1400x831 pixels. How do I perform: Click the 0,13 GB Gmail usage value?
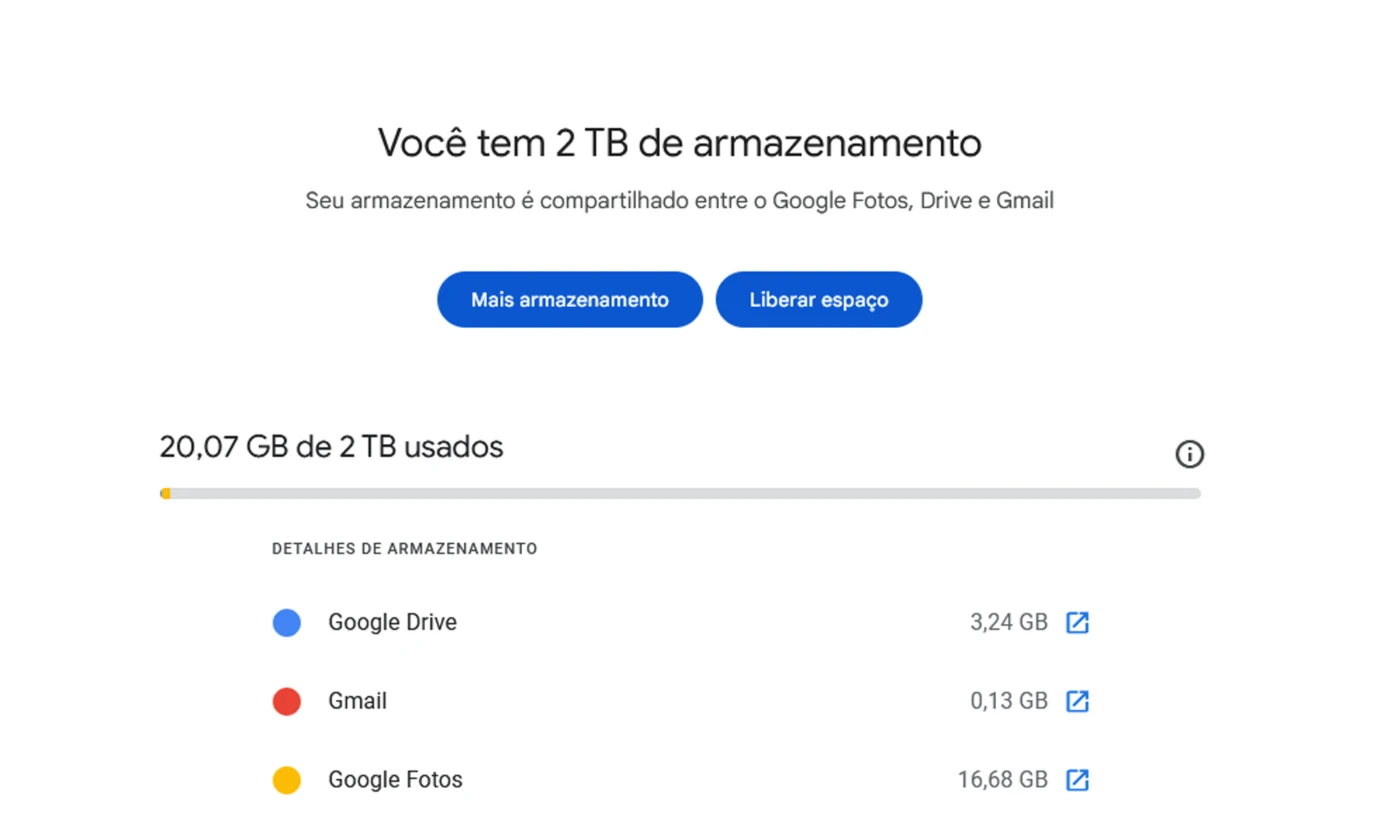pyautogui.click(x=1009, y=701)
